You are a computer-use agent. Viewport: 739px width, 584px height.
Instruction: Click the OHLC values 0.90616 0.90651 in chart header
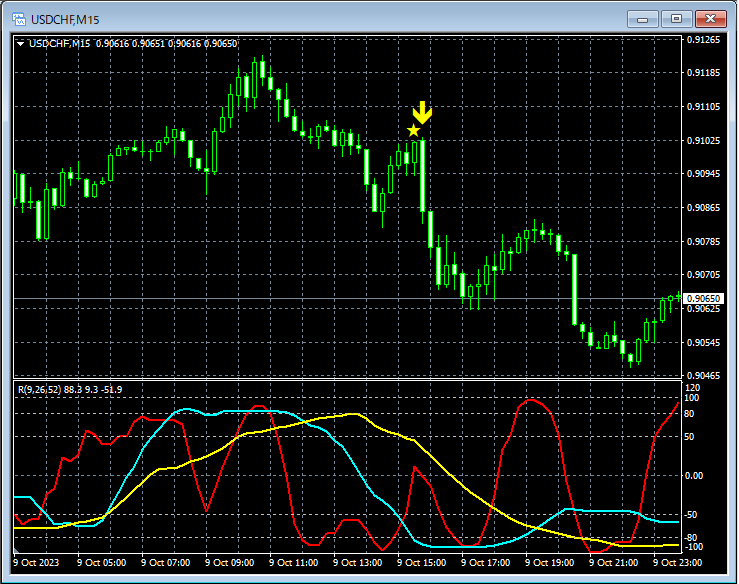tap(130, 44)
